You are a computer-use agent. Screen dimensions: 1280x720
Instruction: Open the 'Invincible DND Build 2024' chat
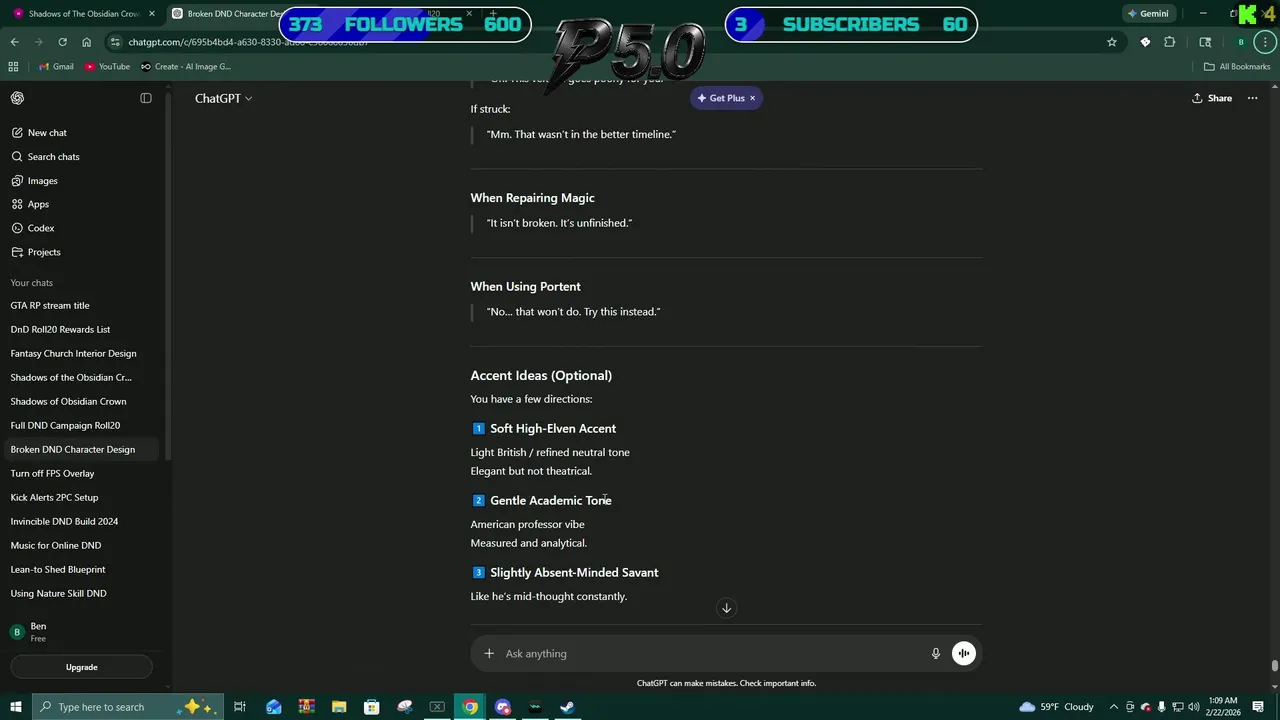pyautogui.click(x=82, y=521)
